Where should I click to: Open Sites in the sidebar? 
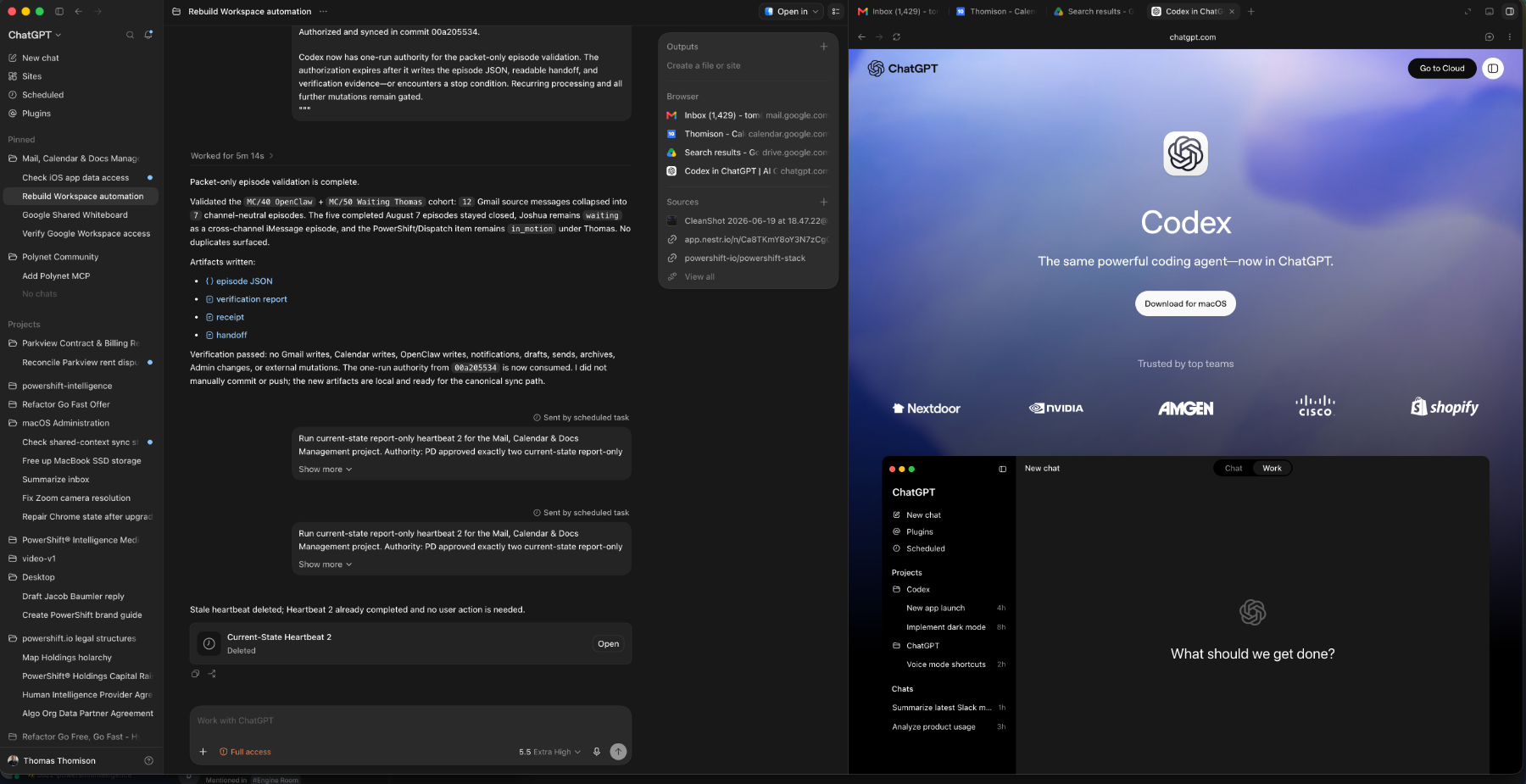31,76
